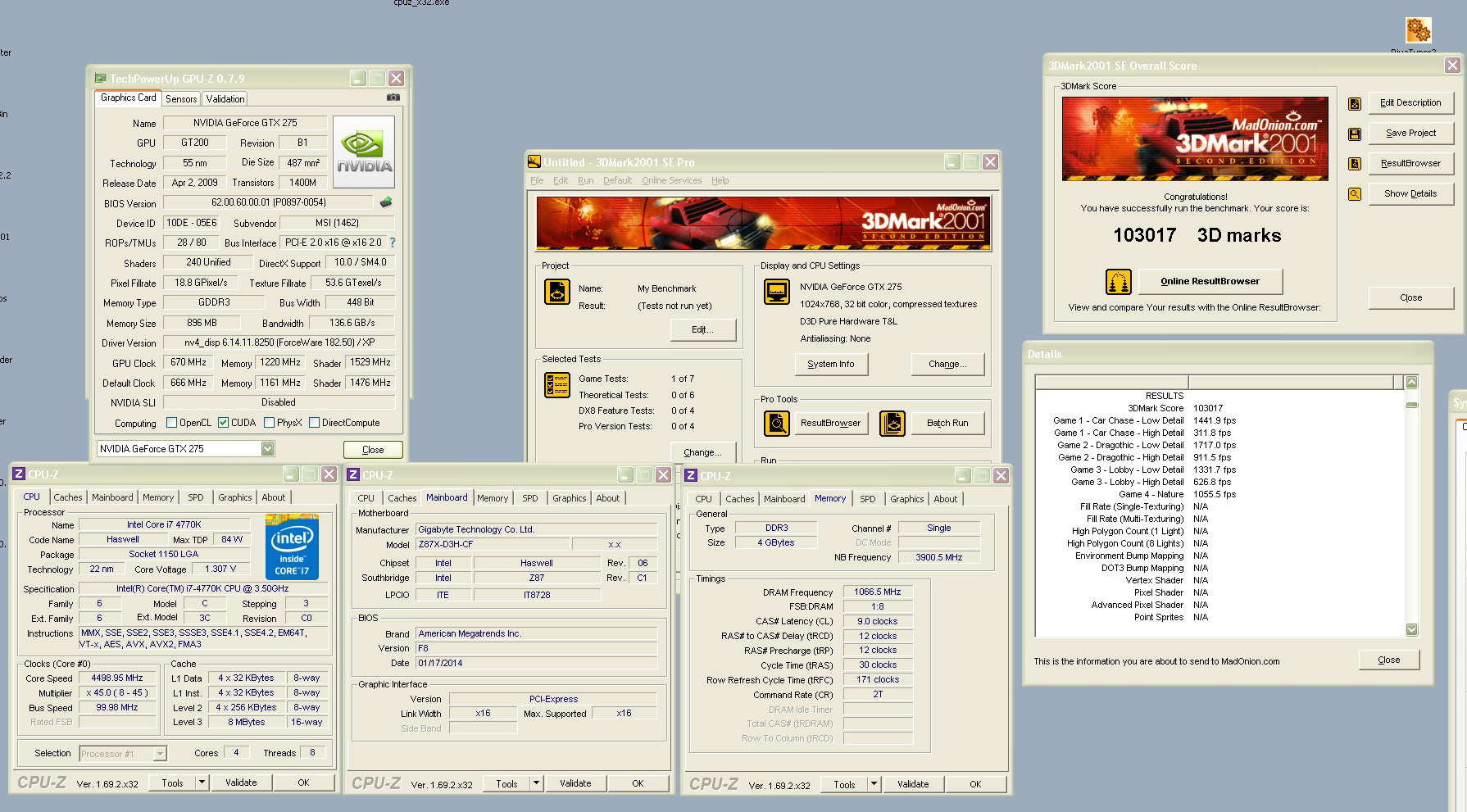Open the Run menu in 3DMark2001 SE Pro
This screenshot has width=1467, height=812.
click(585, 180)
